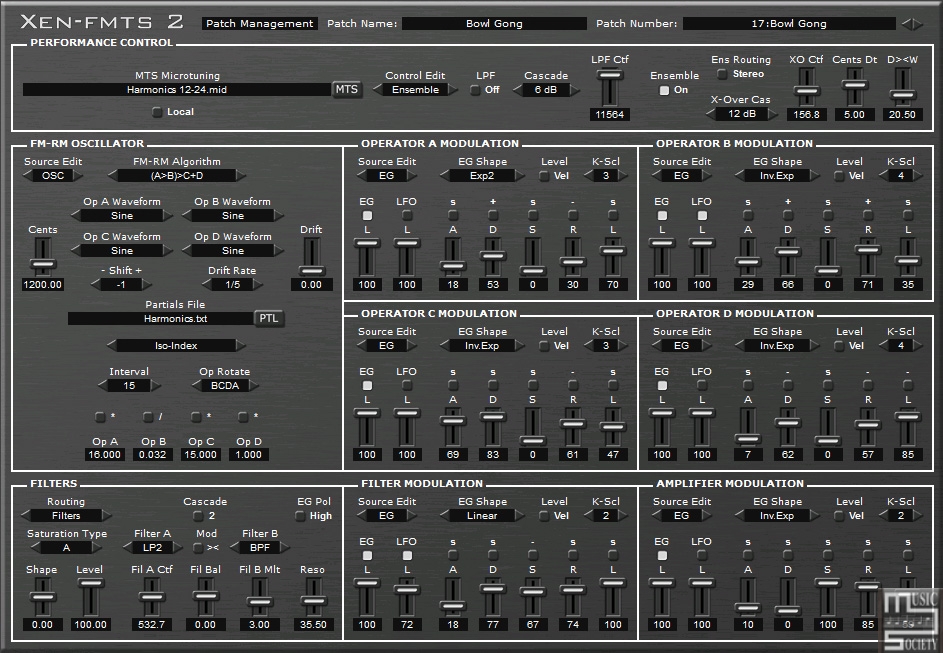The width and height of the screenshot is (943, 653).
Task: Toggle Ens Routing Stereo
Action: (x=722, y=74)
